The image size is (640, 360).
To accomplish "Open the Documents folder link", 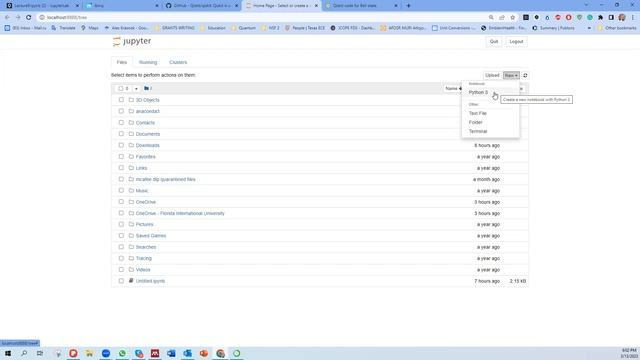I will (148, 134).
